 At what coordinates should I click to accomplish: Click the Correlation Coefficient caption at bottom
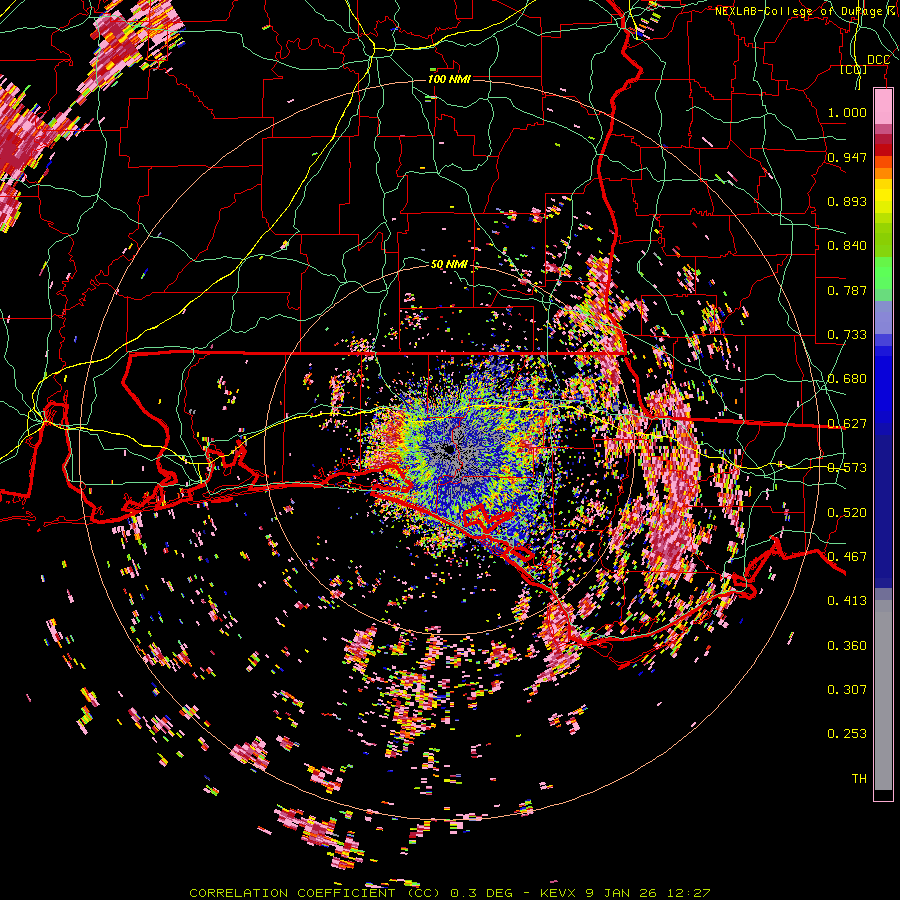pyautogui.click(x=450, y=893)
